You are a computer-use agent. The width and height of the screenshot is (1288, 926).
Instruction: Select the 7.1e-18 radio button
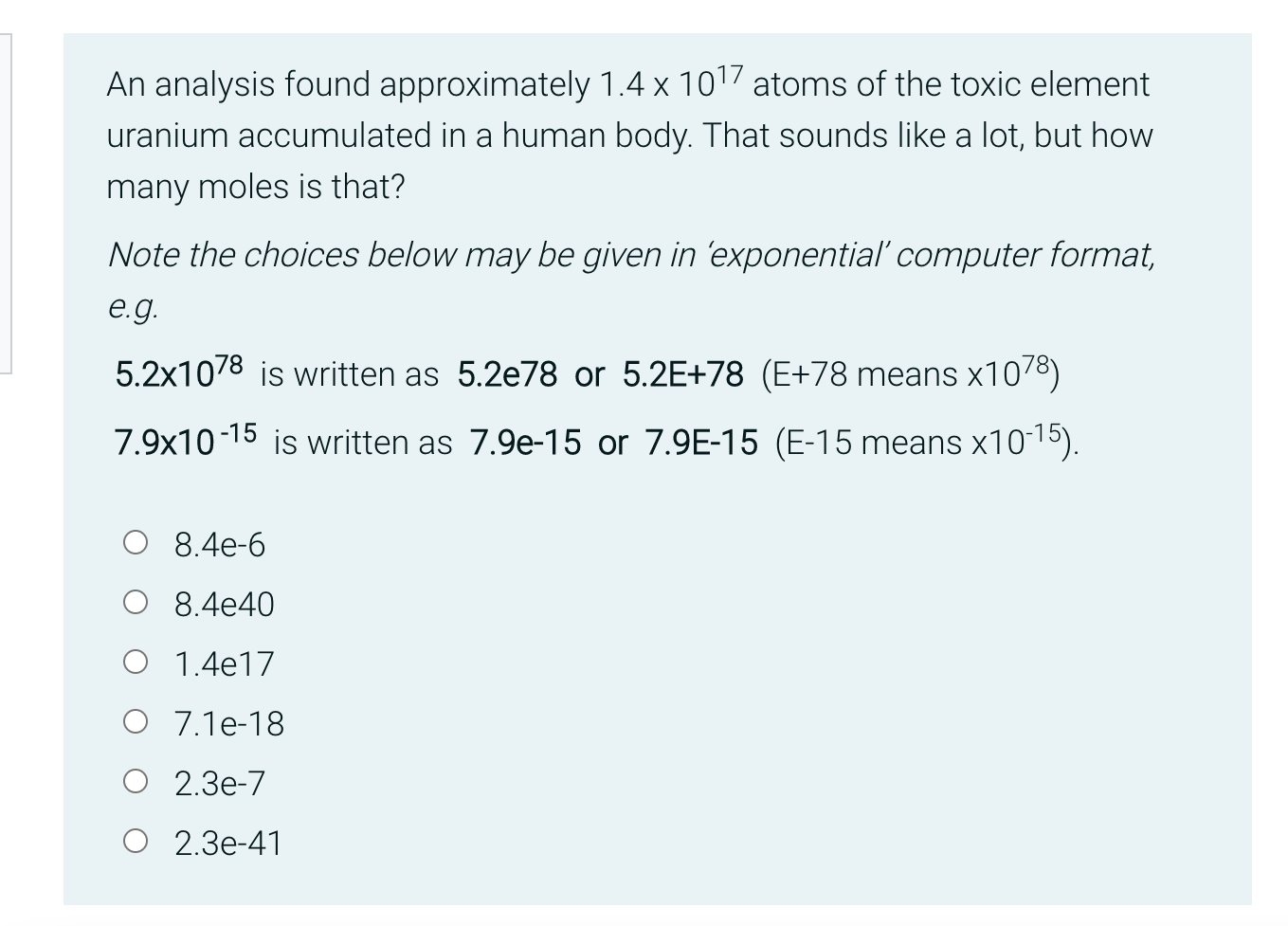pos(136,722)
